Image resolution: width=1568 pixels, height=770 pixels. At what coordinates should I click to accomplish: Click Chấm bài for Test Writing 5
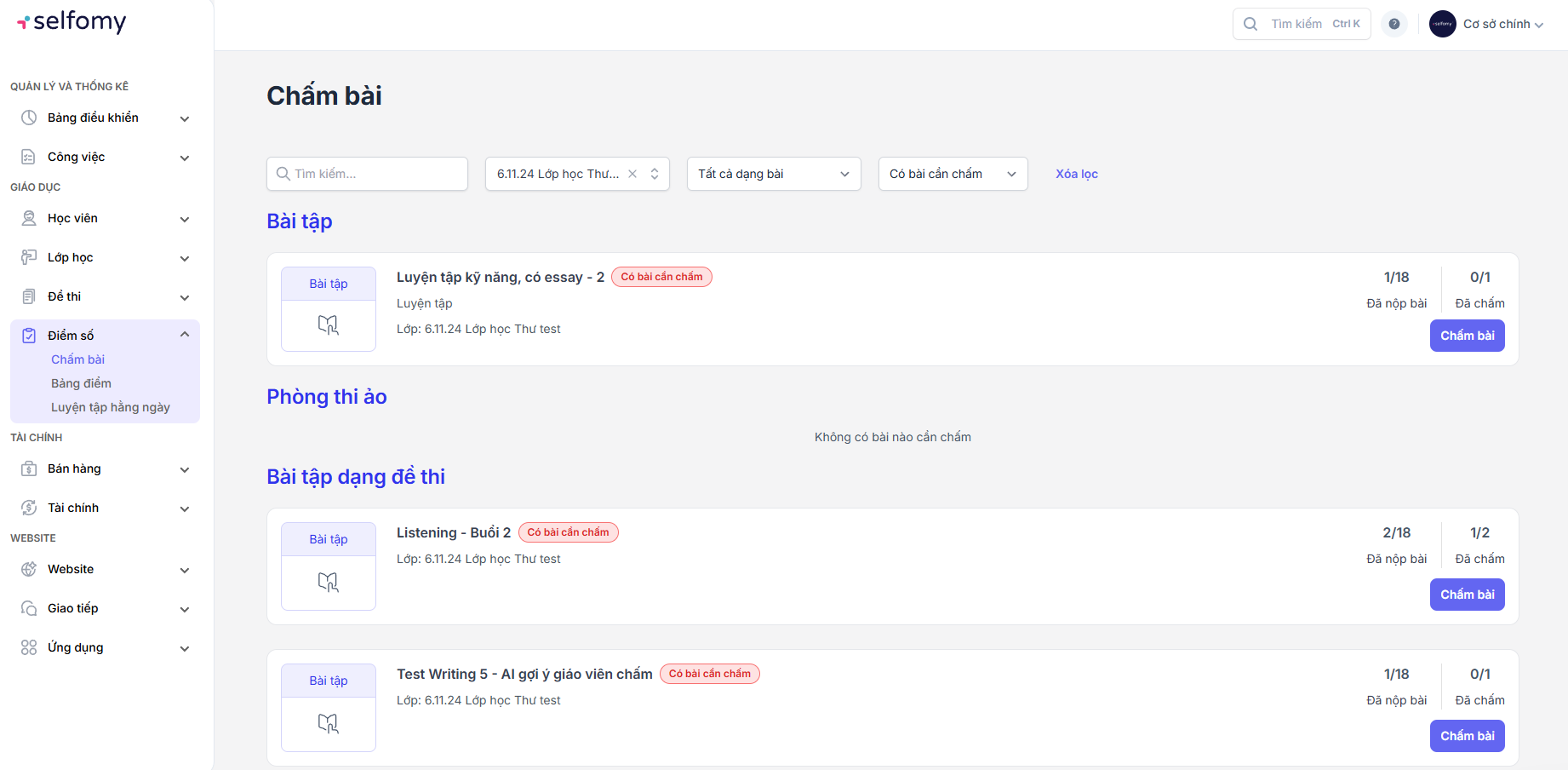pyautogui.click(x=1467, y=736)
